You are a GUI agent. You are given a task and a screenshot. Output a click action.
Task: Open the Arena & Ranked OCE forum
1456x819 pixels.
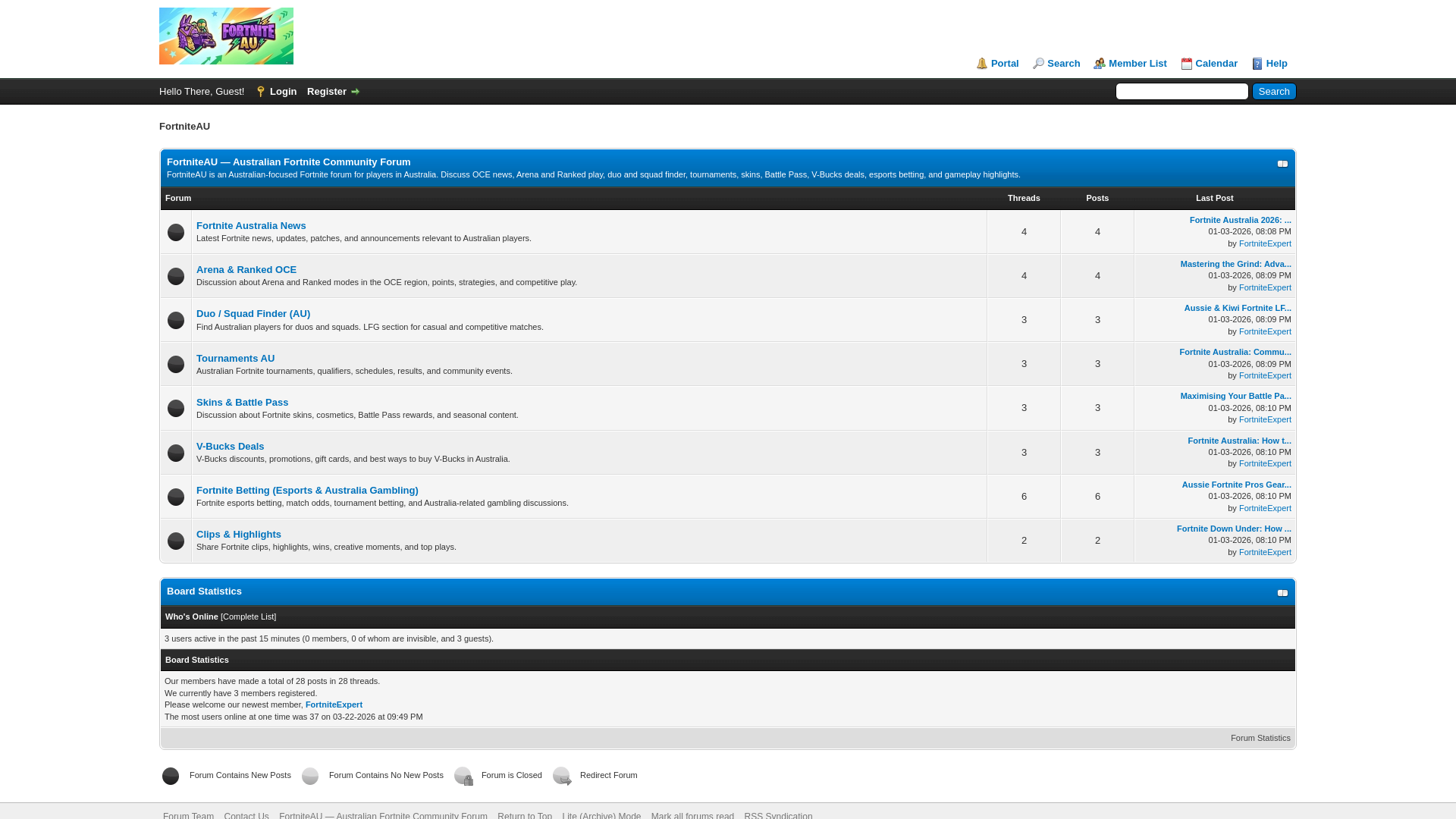pyautogui.click(x=246, y=270)
